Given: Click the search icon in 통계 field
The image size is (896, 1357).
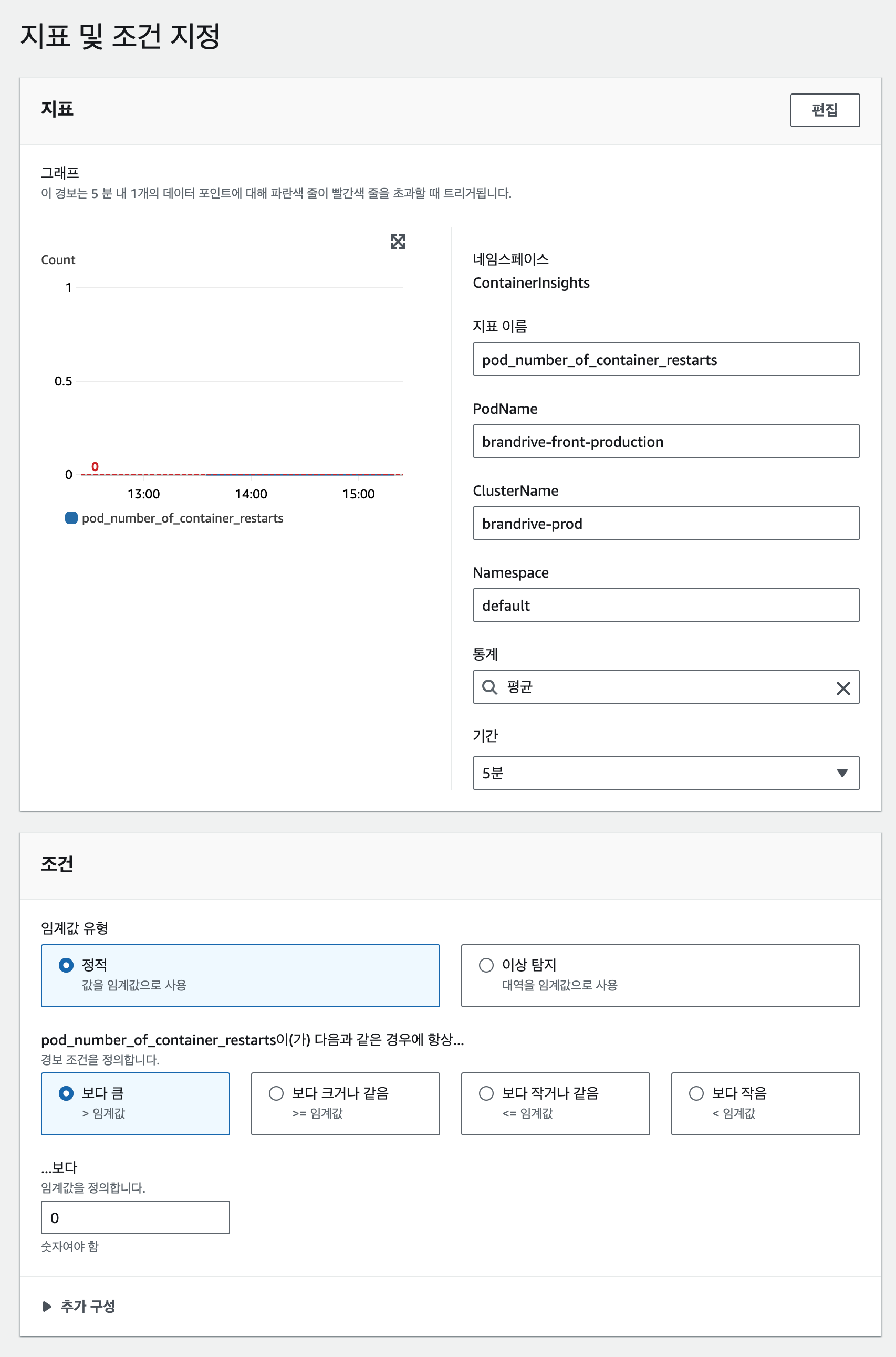Looking at the screenshot, I should point(489,687).
